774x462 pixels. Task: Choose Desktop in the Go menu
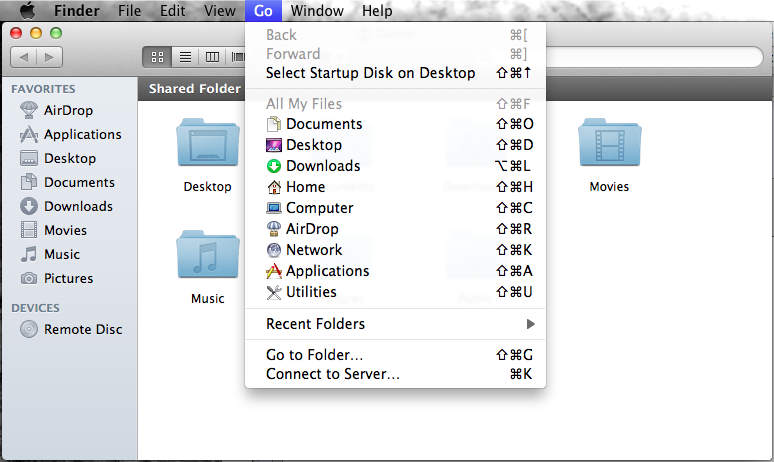click(395, 145)
